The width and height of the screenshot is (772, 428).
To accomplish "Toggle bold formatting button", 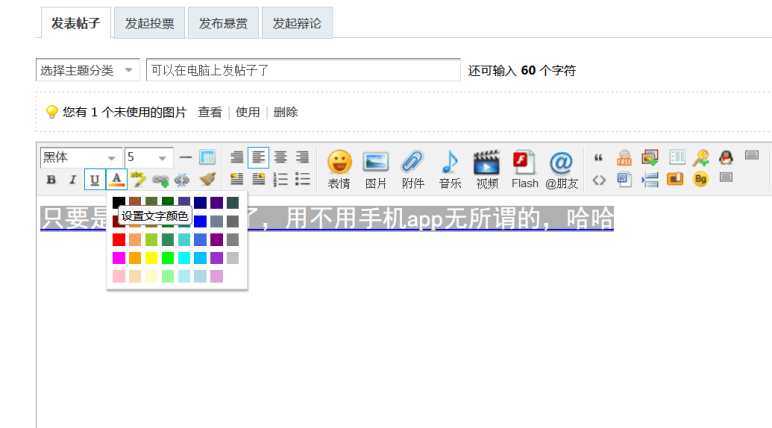I will (51, 180).
